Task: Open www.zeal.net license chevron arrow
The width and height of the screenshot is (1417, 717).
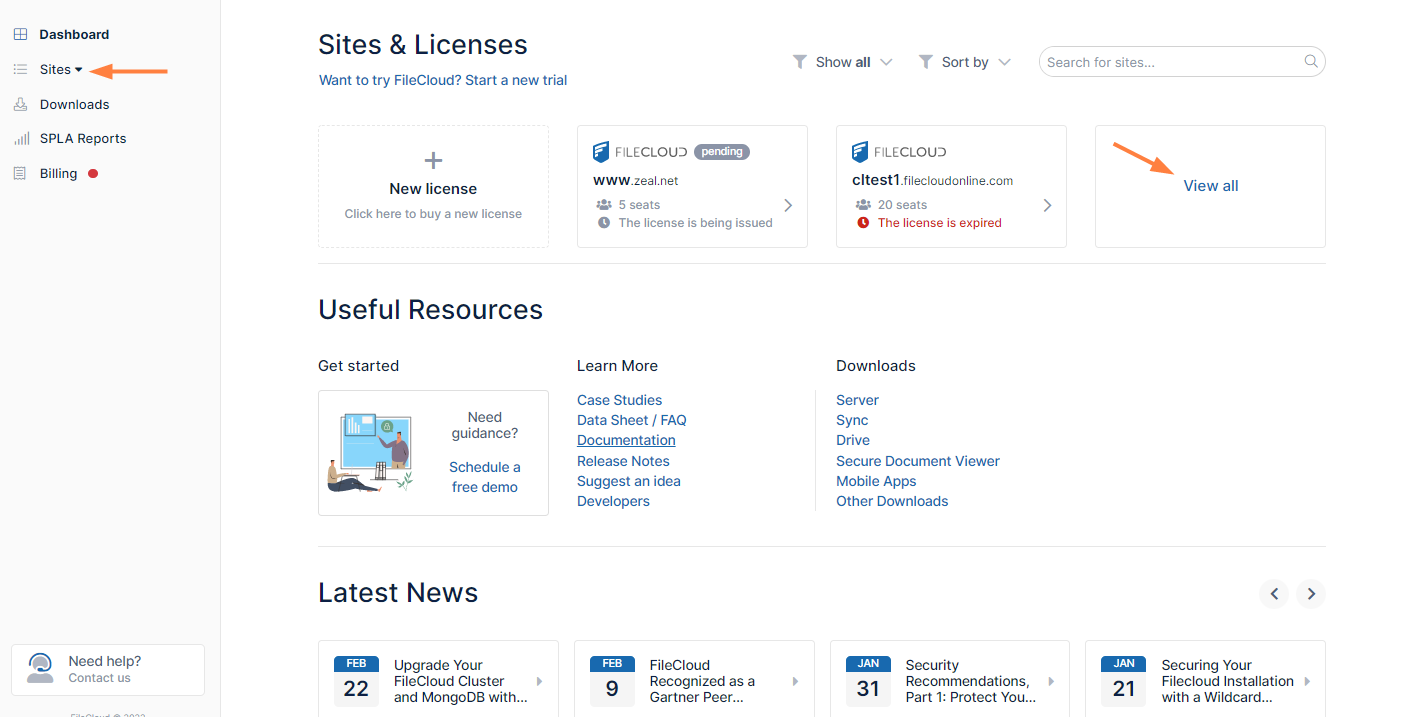Action: pyautogui.click(x=788, y=205)
